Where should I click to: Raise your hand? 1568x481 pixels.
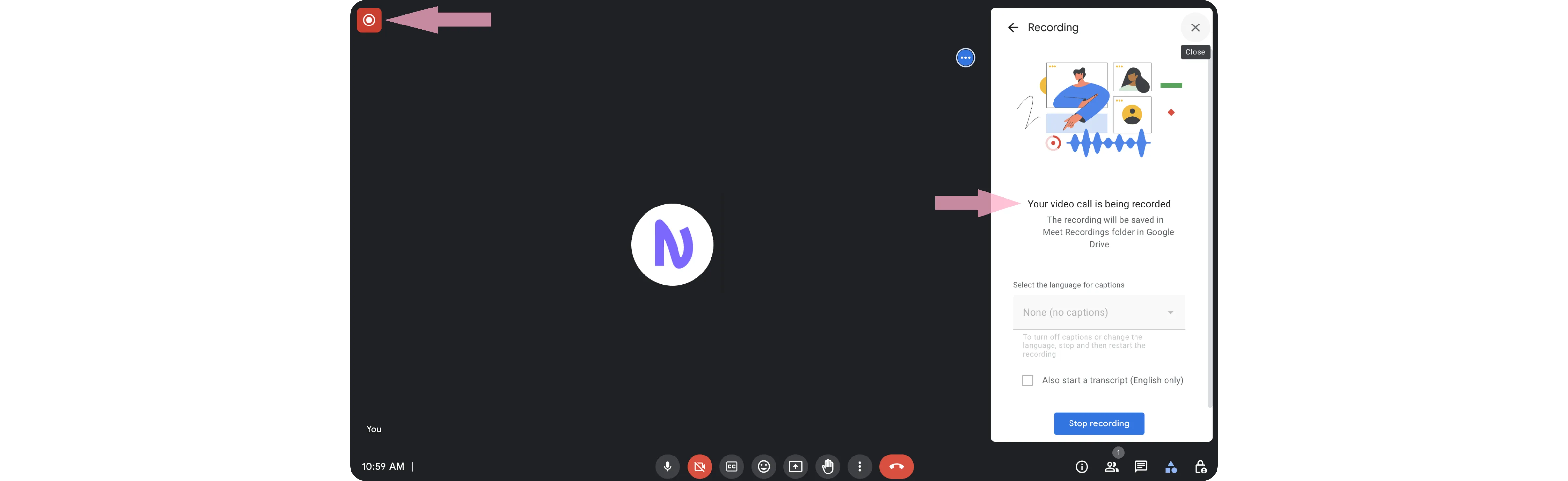coord(828,466)
